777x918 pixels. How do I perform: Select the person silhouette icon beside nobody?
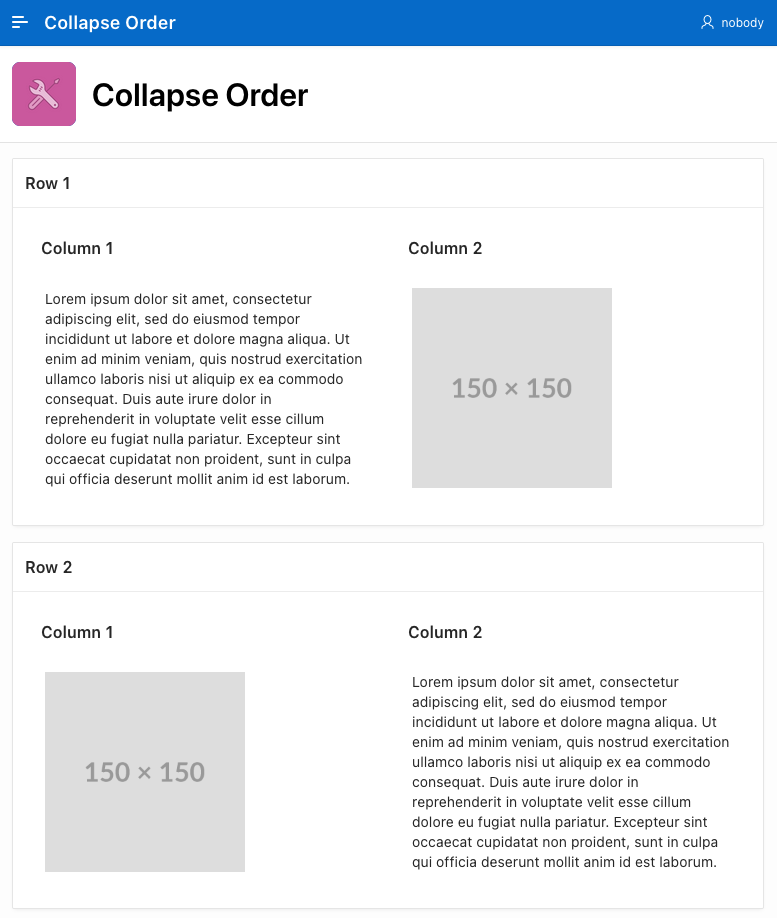(706, 22)
